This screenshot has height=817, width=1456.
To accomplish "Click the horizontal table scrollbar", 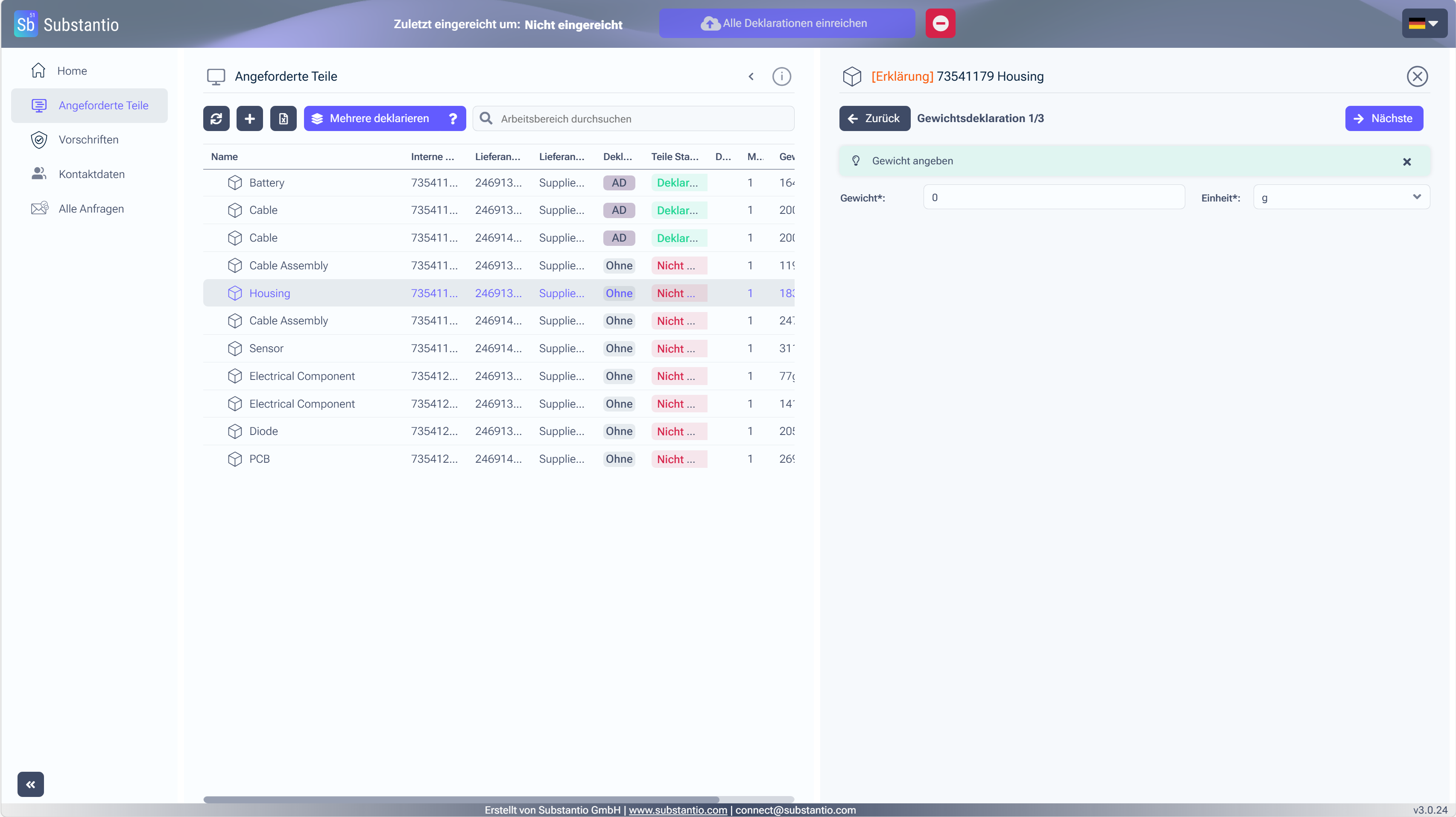I will pyautogui.click(x=461, y=799).
